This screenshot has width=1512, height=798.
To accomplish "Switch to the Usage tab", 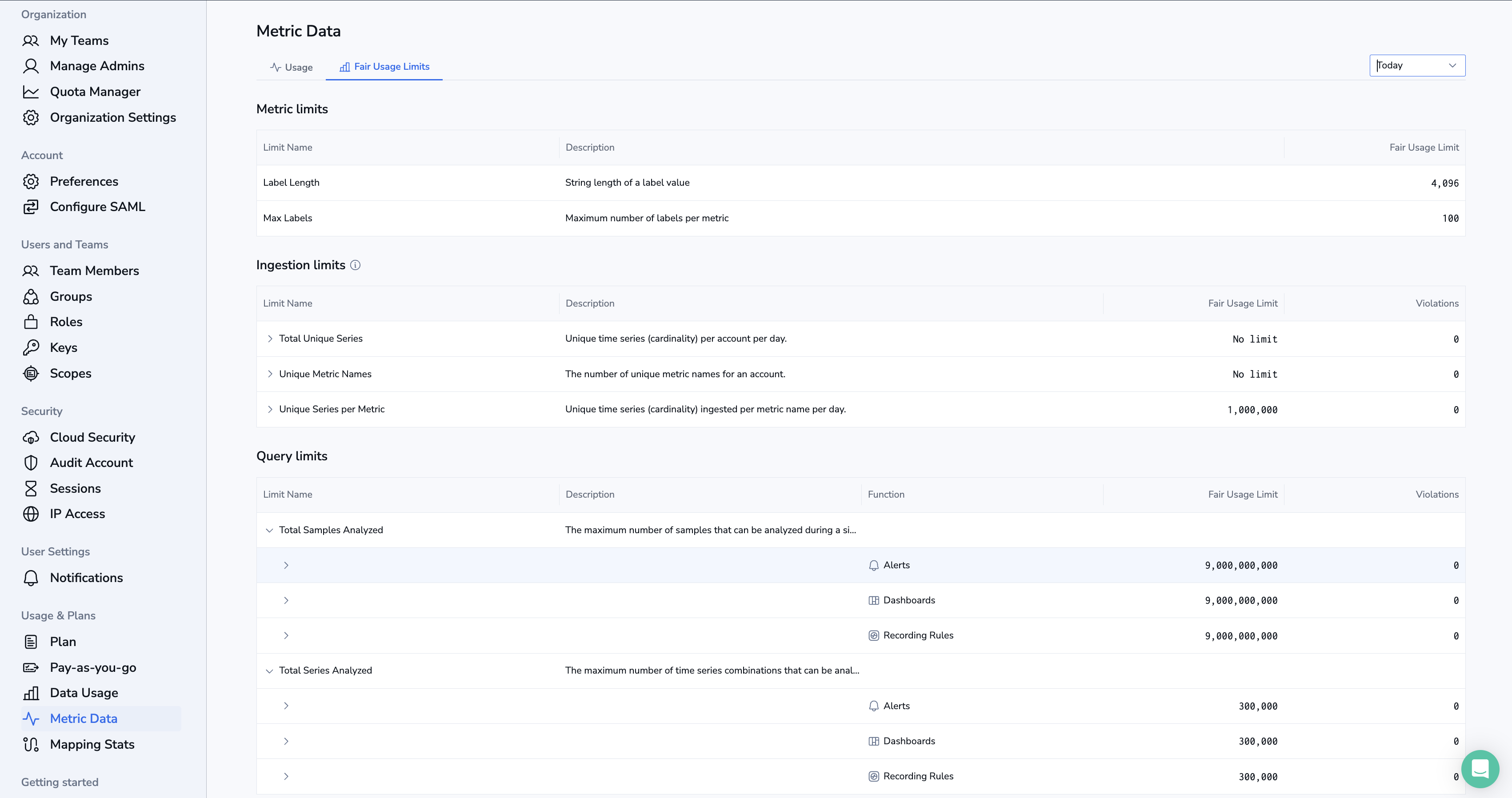I will [x=291, y=68].
